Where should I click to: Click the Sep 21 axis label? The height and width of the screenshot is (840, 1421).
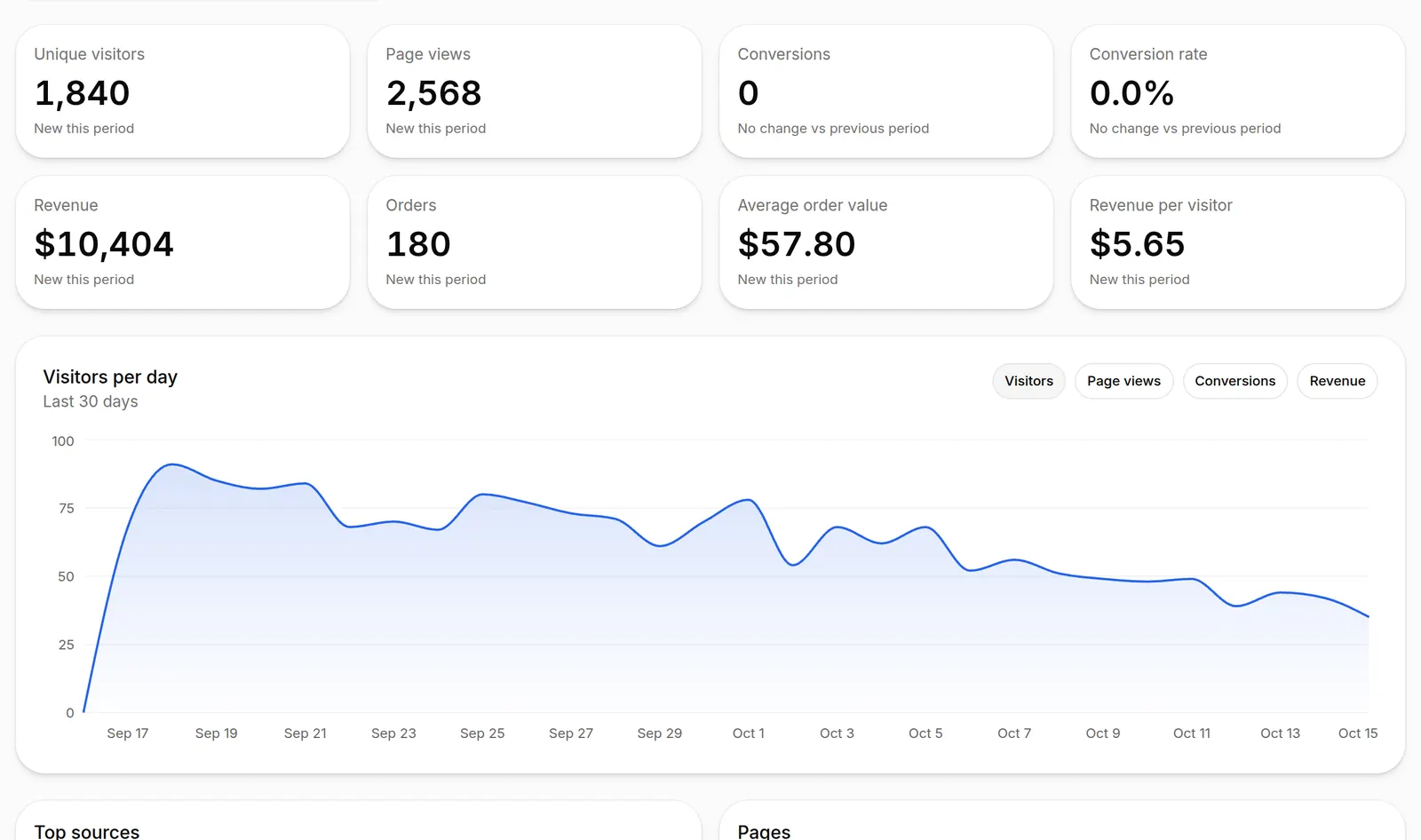(x=306, y=733)
